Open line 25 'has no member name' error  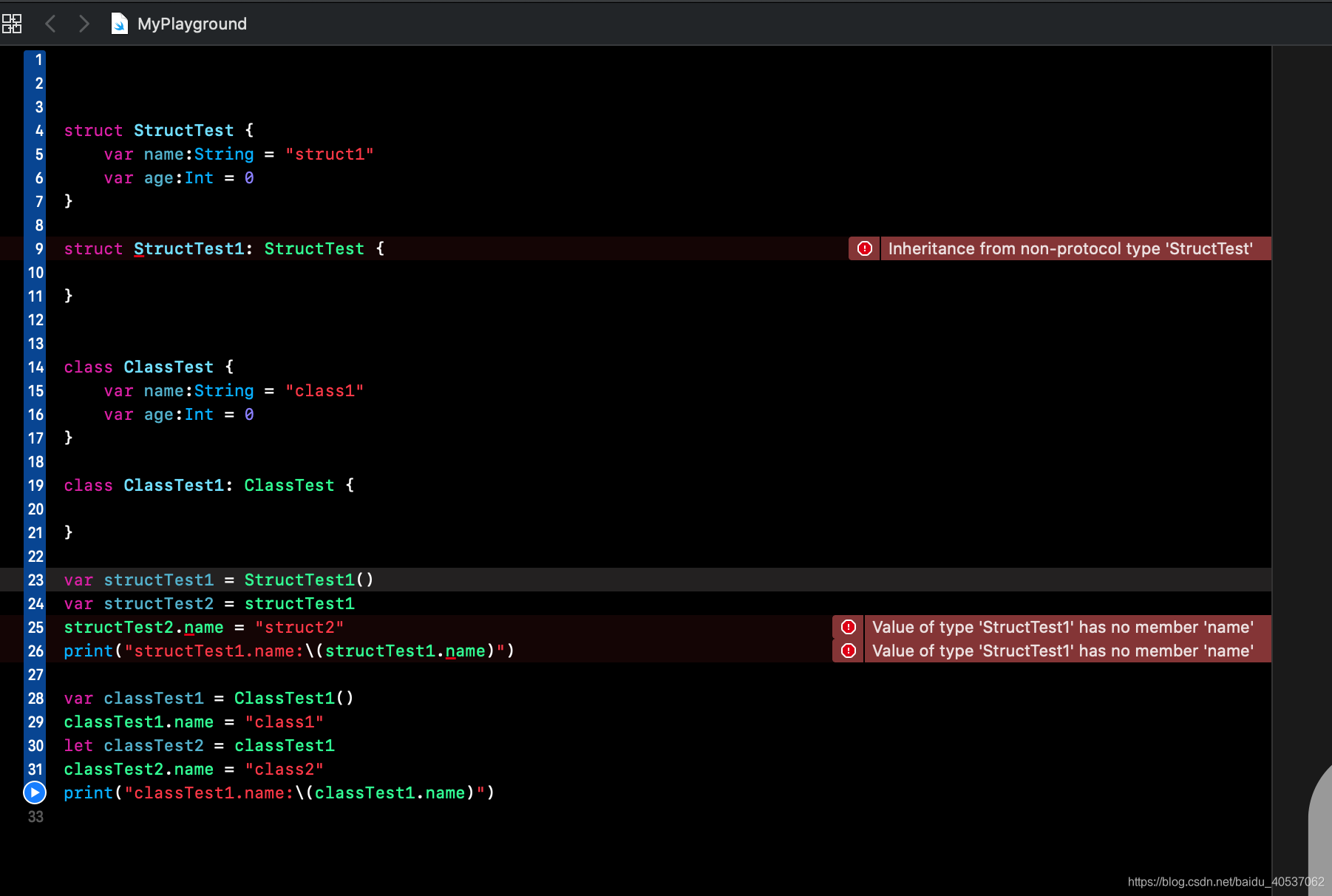1063,627
